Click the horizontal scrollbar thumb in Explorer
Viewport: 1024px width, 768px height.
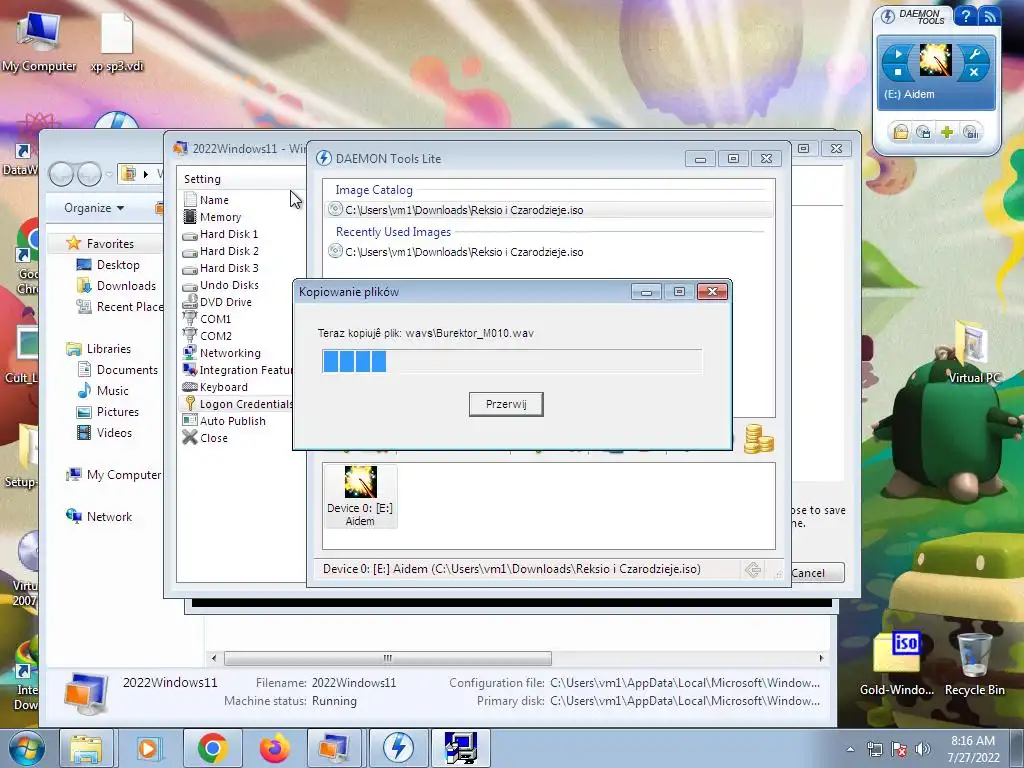pos(388,658)
